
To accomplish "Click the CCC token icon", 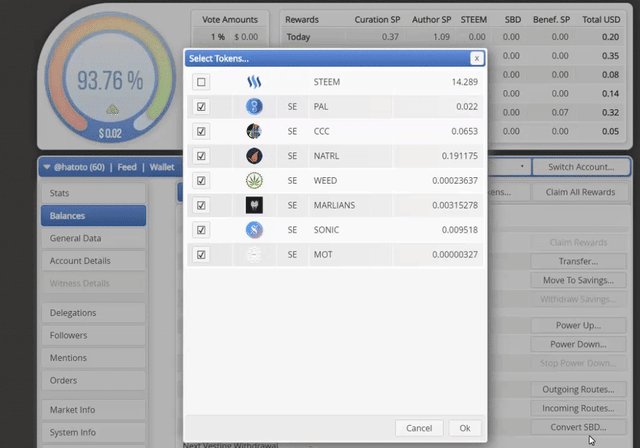I will pos(254,131).
